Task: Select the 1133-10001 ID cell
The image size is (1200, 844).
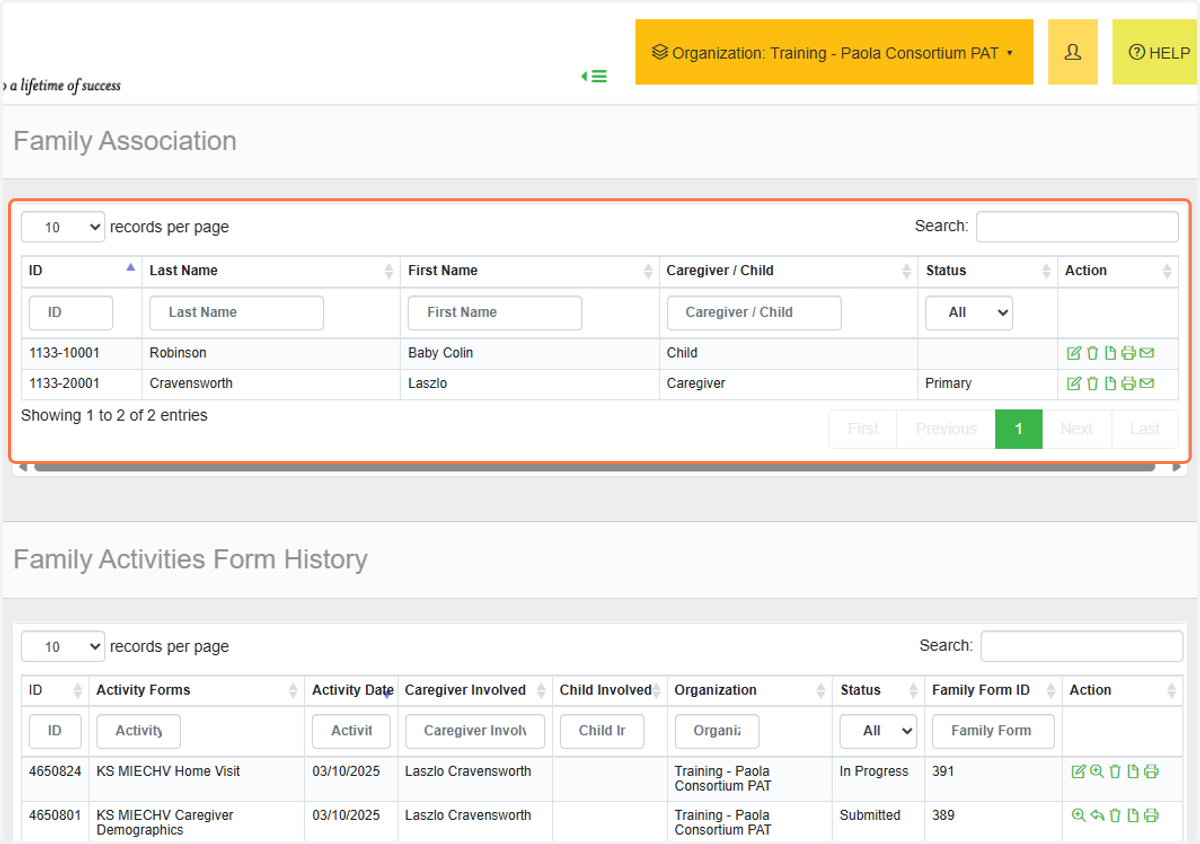Action: pos(82,353)
